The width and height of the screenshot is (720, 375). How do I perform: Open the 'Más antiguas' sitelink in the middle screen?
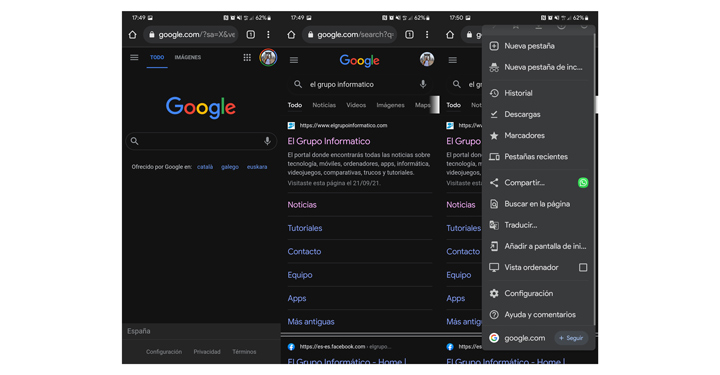tap(311, 322)
